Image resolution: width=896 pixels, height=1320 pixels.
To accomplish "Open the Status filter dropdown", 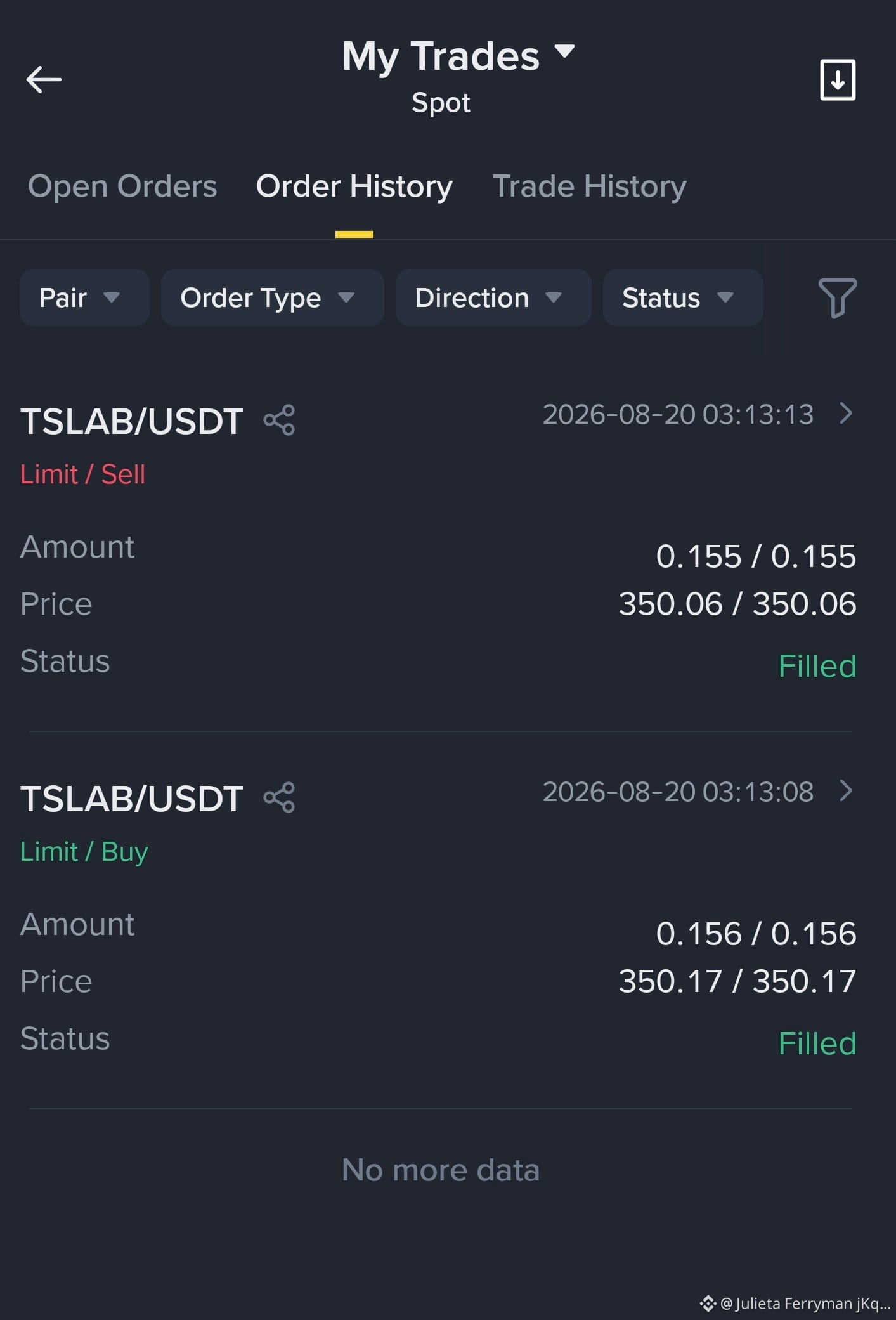I will (682, 297).
